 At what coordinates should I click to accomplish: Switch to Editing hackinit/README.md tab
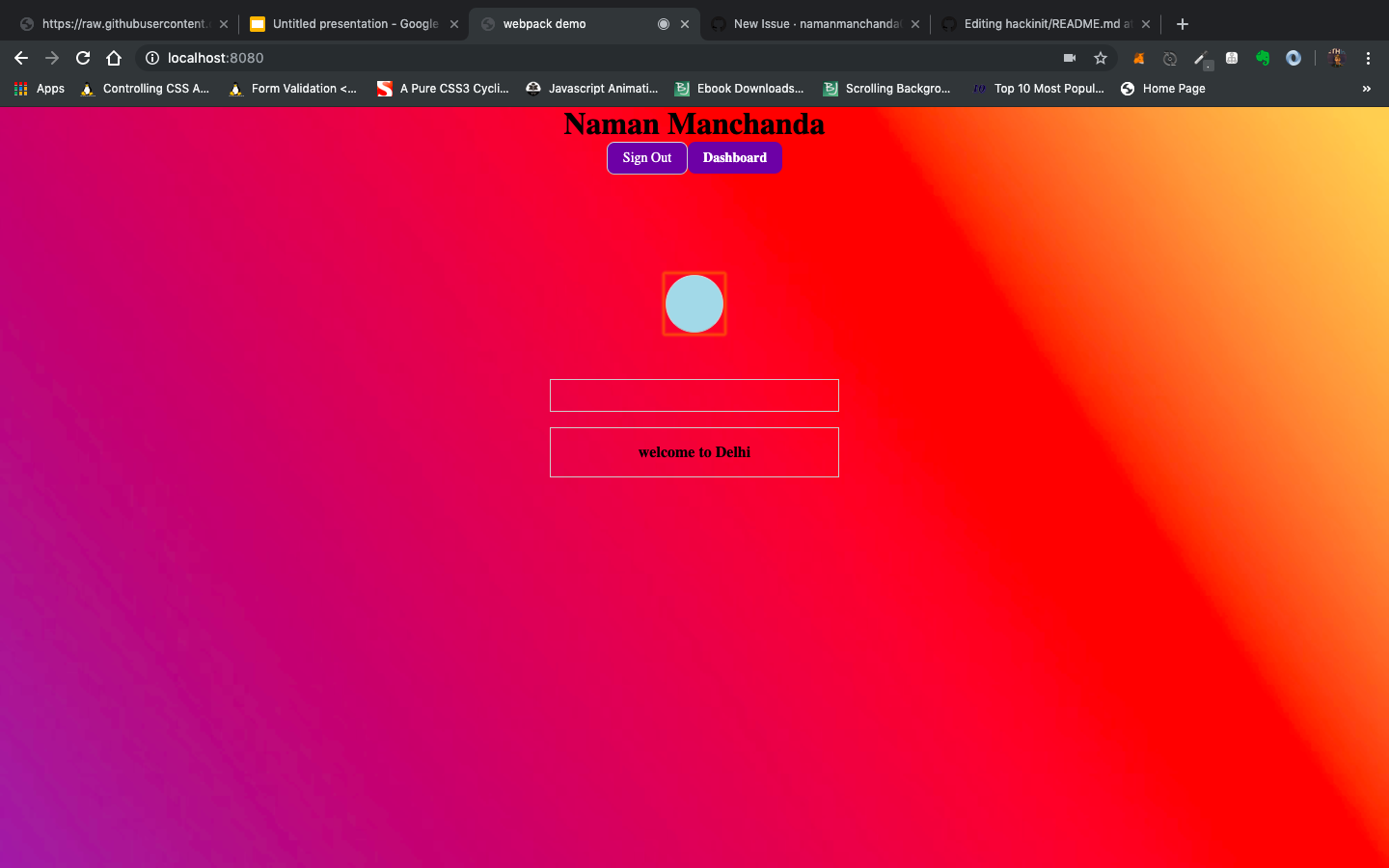tap(1048, 24)
